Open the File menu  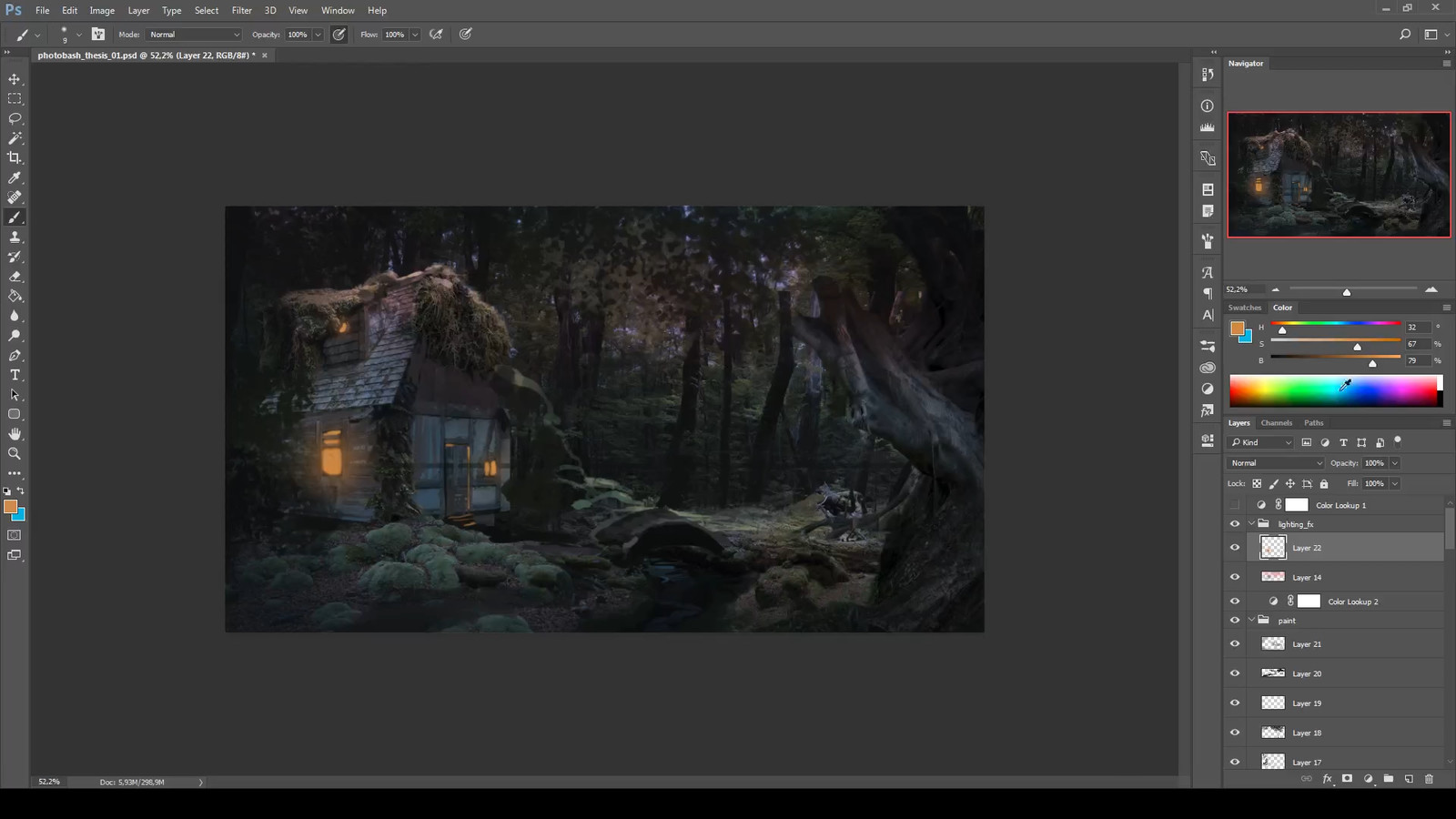(42, 11)
